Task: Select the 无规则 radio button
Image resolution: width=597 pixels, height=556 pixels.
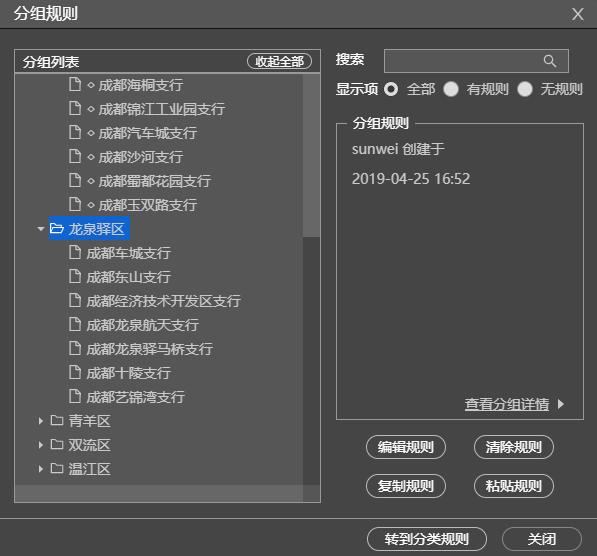Action: coord(525,89)
